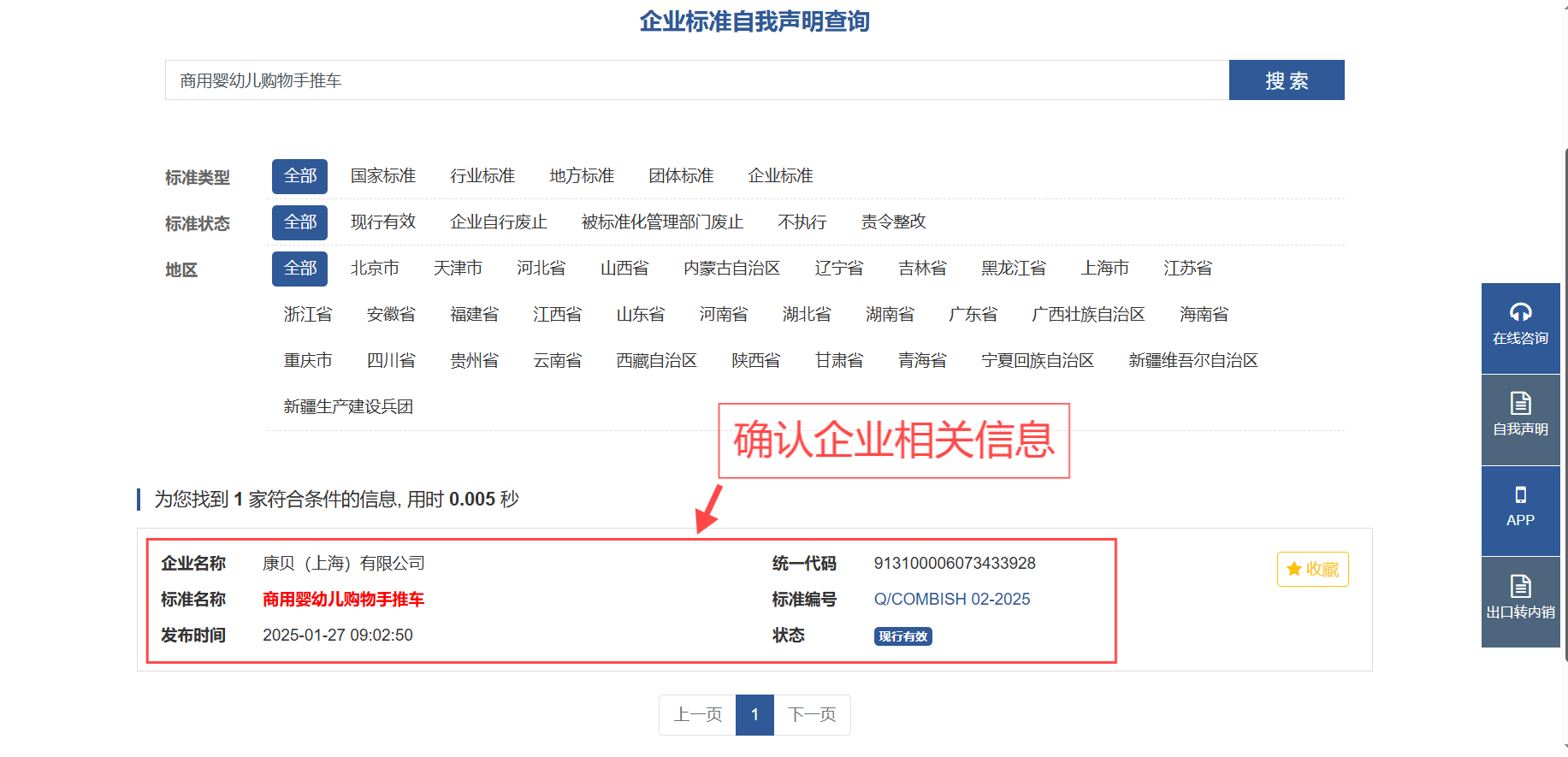Choose 企业自行废止 status filter
Viewport: 1568px width, 757px height.
(498, 222)
